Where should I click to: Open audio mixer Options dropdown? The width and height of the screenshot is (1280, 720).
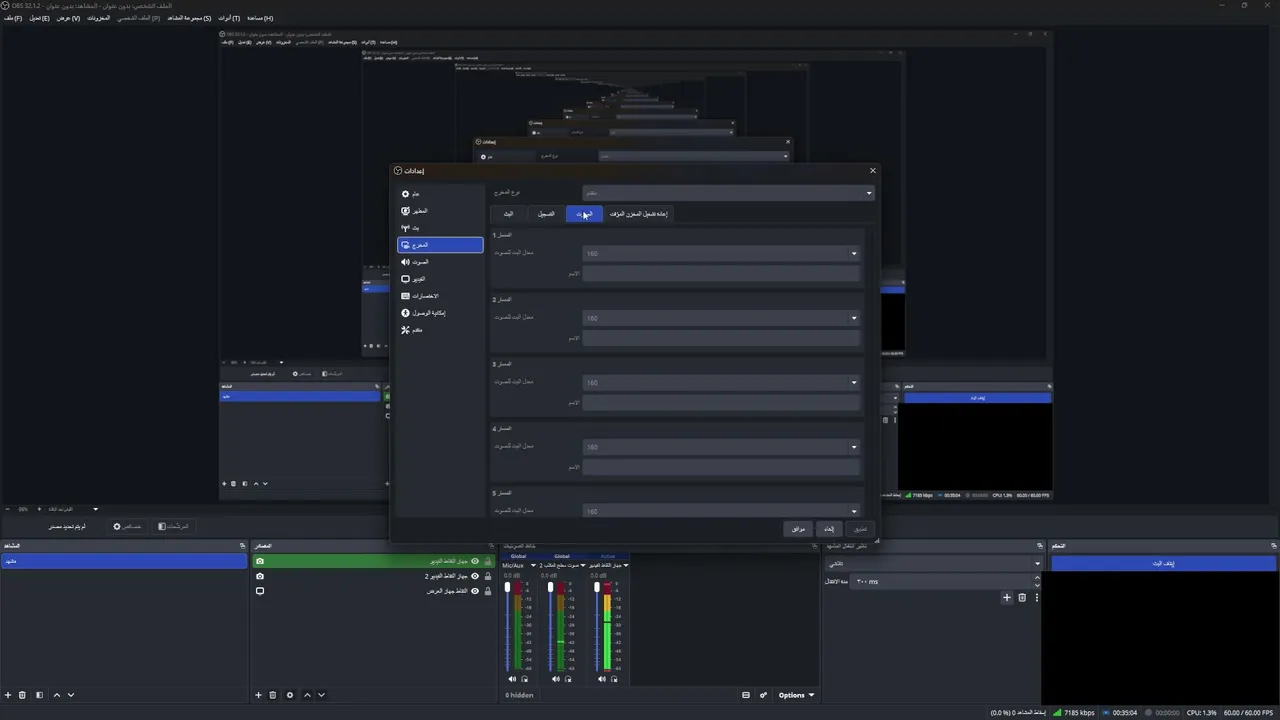point(797,695)
